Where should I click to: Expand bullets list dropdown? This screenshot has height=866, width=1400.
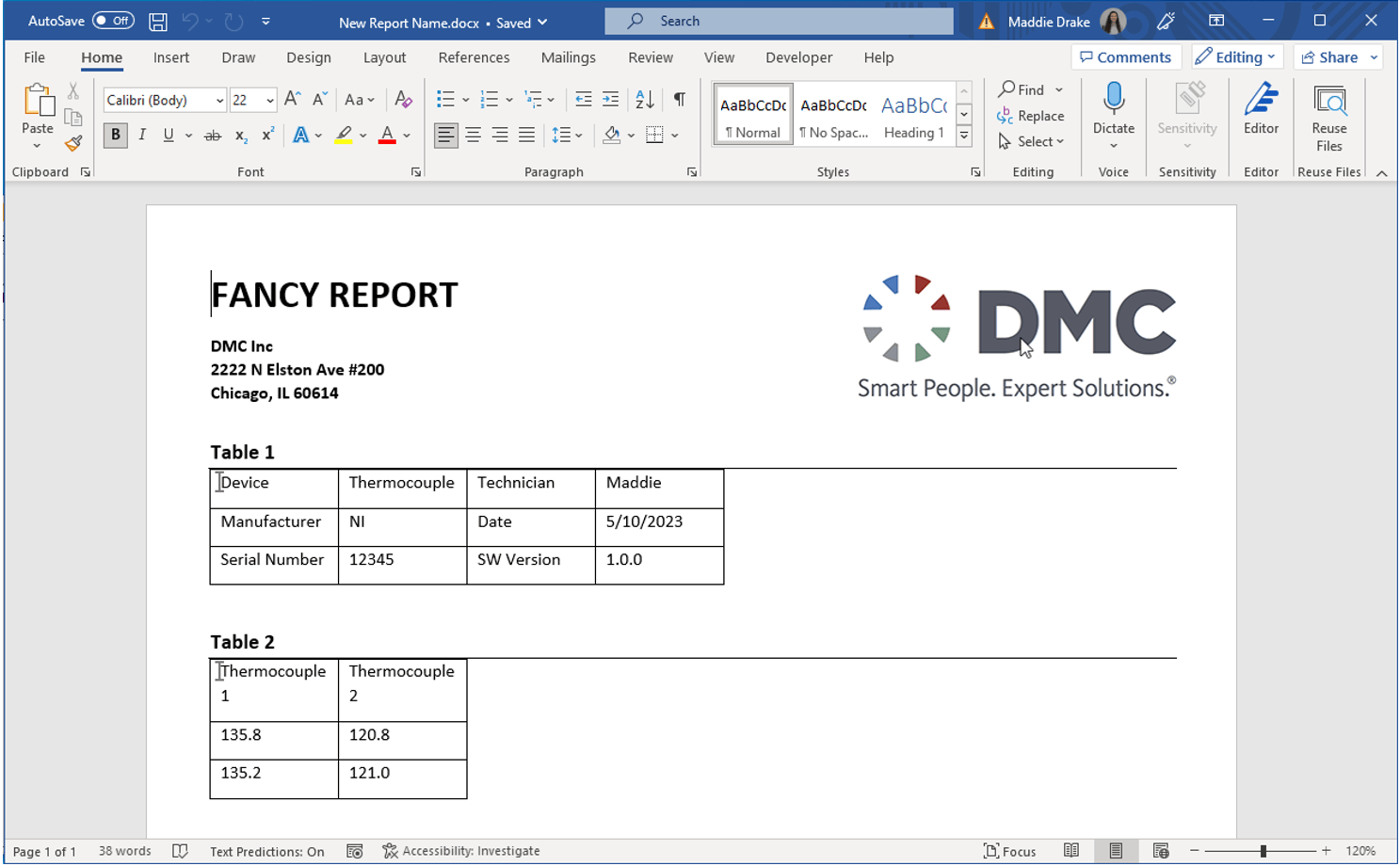[466, 99]
